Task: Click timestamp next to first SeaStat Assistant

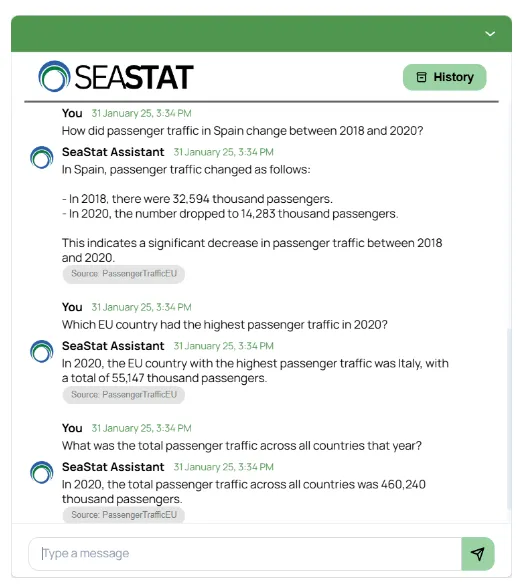Action: (x=223, y=152)
